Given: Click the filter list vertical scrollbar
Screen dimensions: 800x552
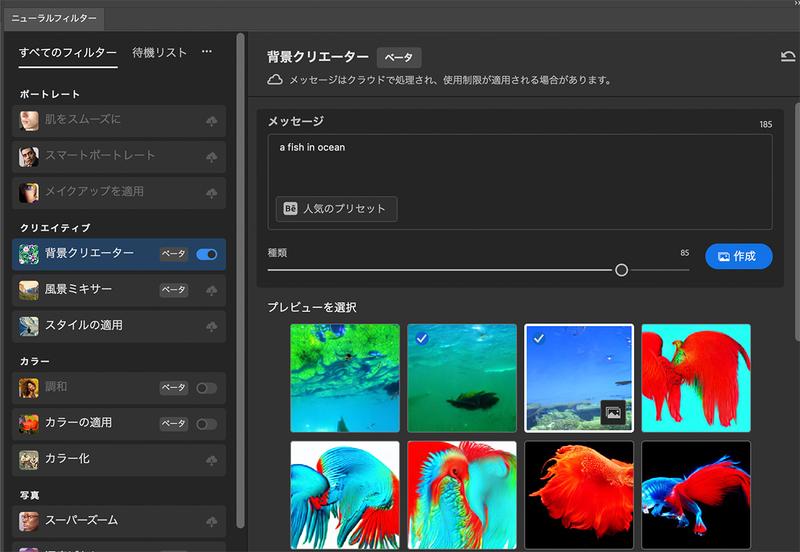Looking at the screenshot, I should coord(240,281).
